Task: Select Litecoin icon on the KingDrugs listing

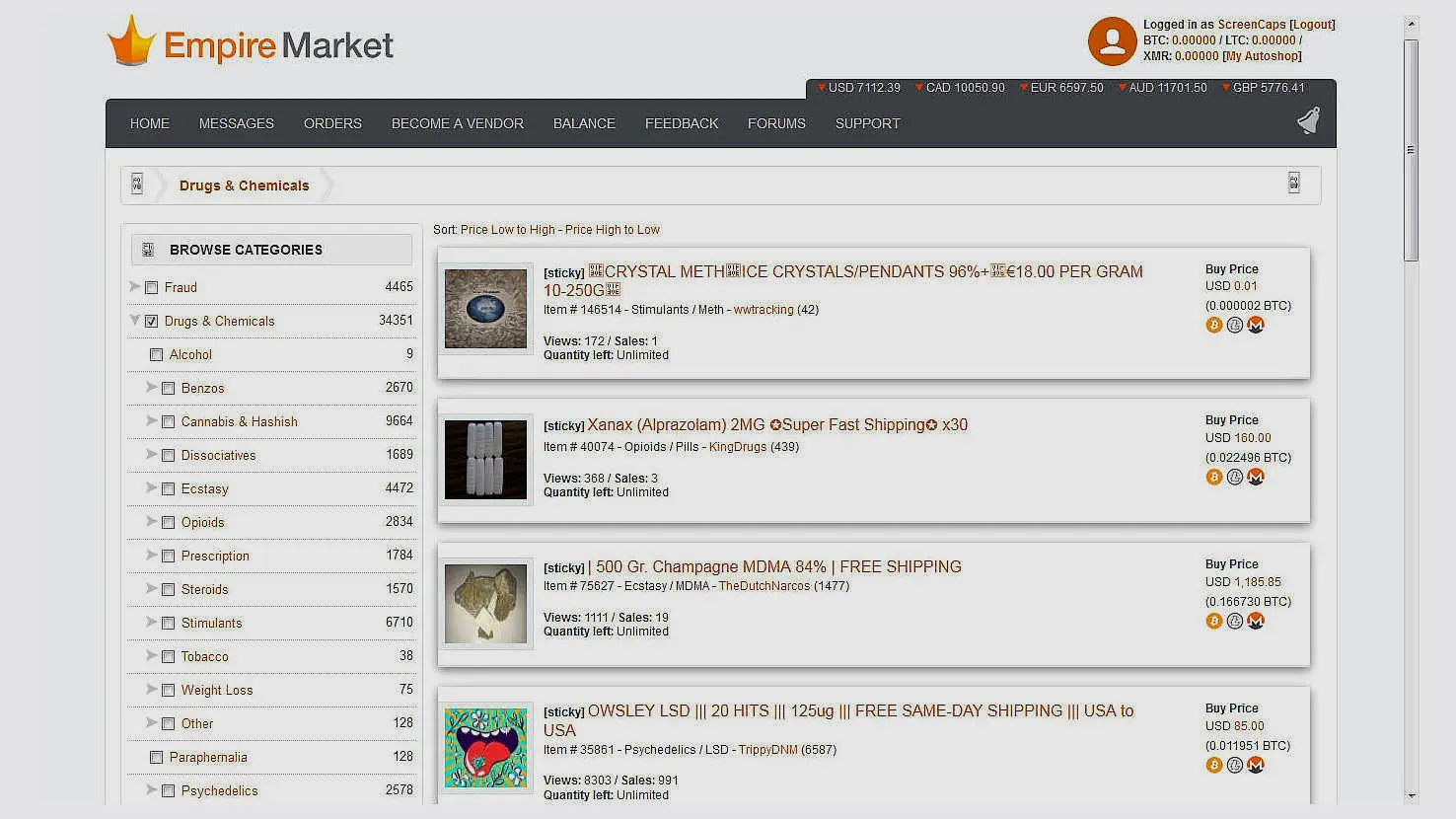Action: click(x=1235, y=477)
